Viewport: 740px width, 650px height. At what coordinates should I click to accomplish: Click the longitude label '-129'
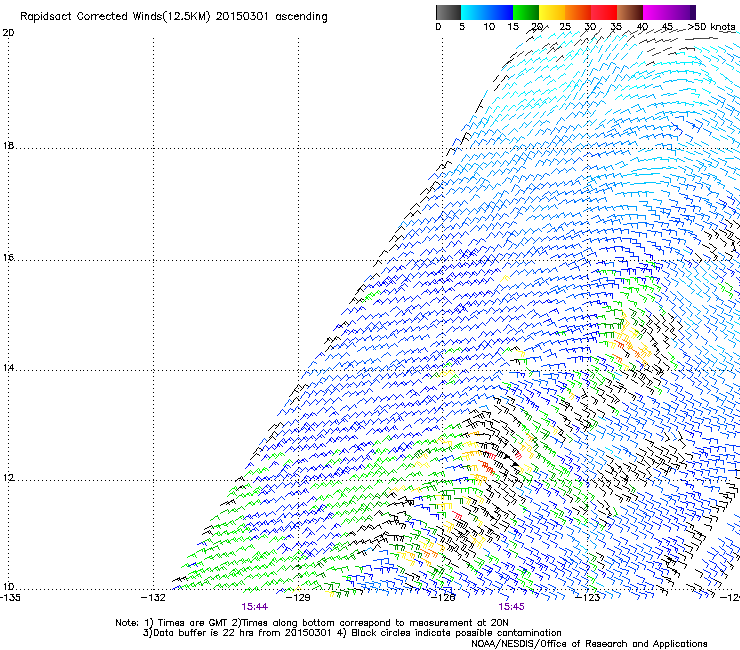(x=298, y=597)
